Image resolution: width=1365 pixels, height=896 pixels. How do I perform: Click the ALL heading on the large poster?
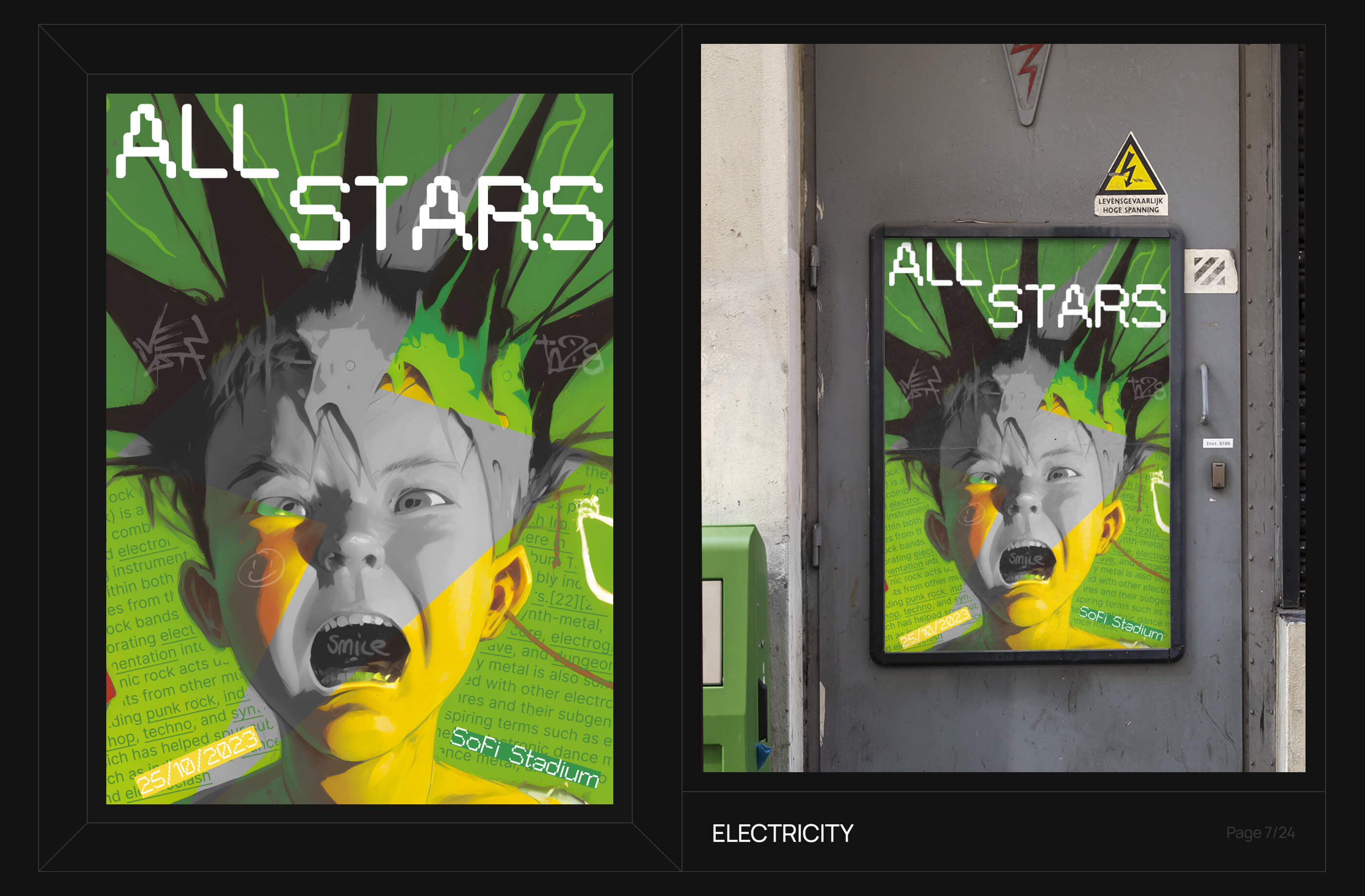[197, 142]
